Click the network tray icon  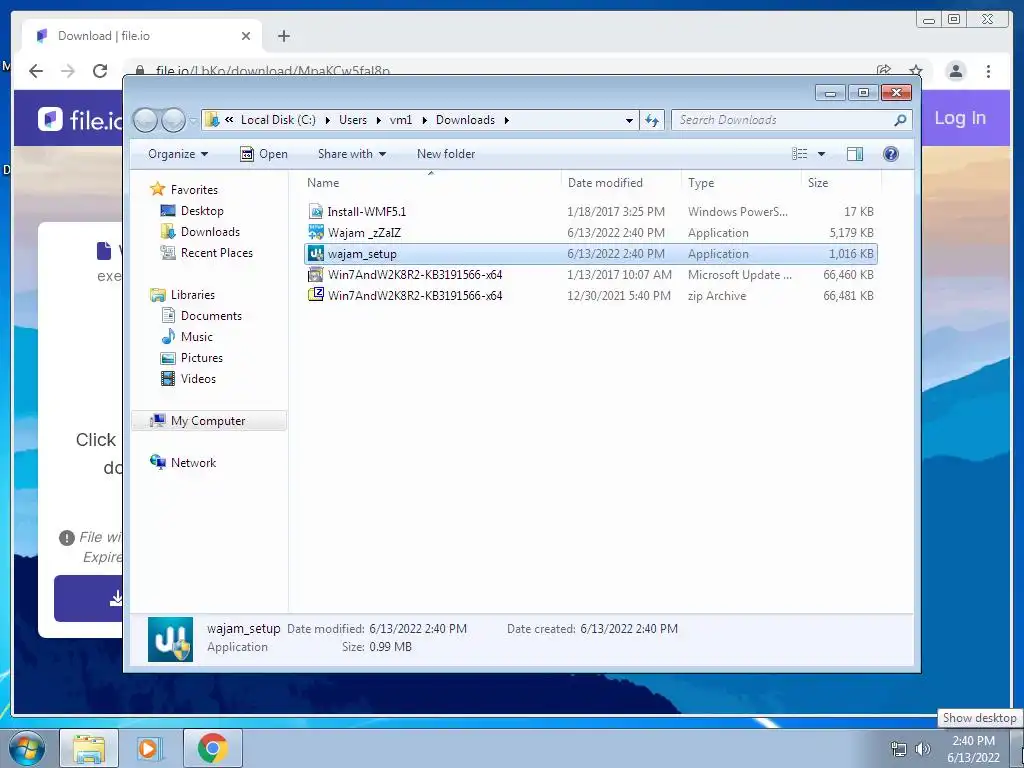pos(899,749)
